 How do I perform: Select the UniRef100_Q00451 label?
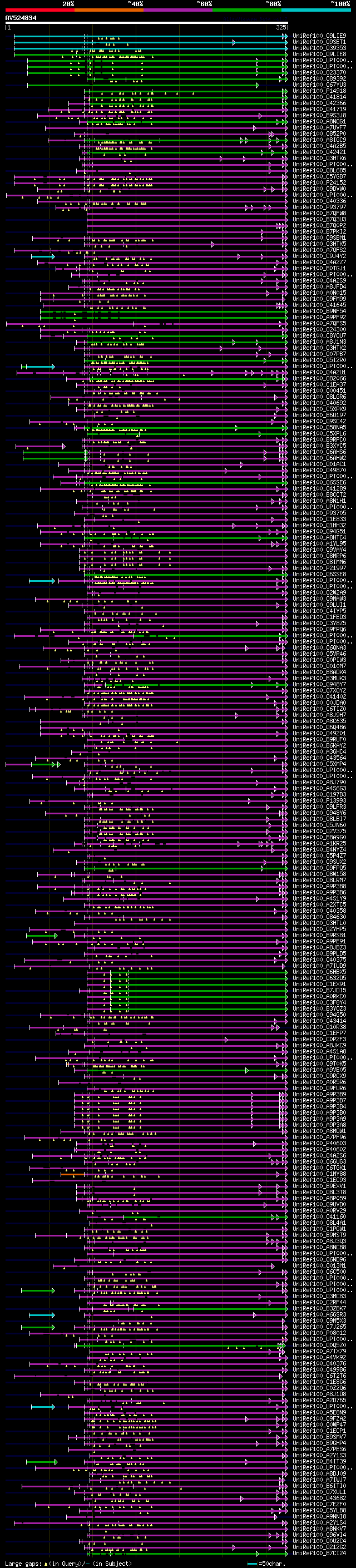tap(319, 391)
